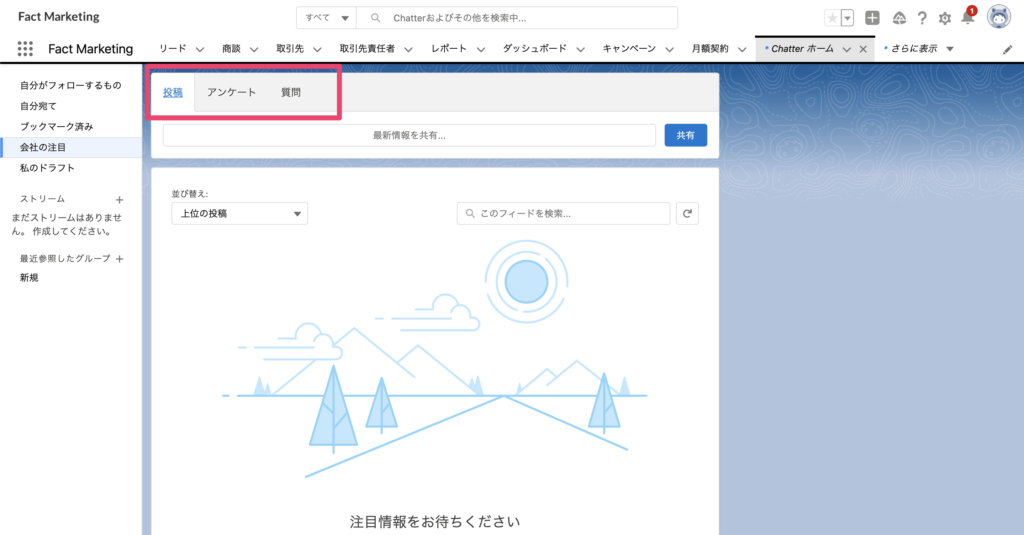Go to the 取引先責任者 tab

point(367,48)
